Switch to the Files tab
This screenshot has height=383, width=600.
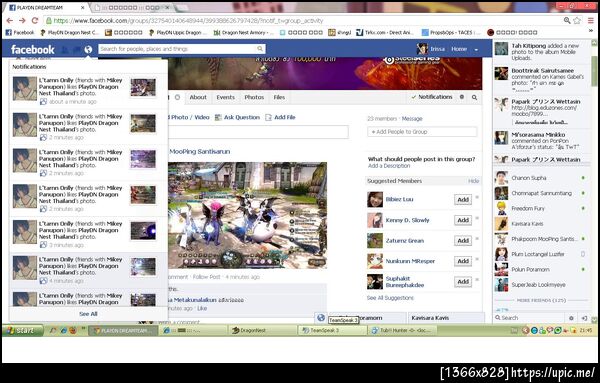point(279,97)
